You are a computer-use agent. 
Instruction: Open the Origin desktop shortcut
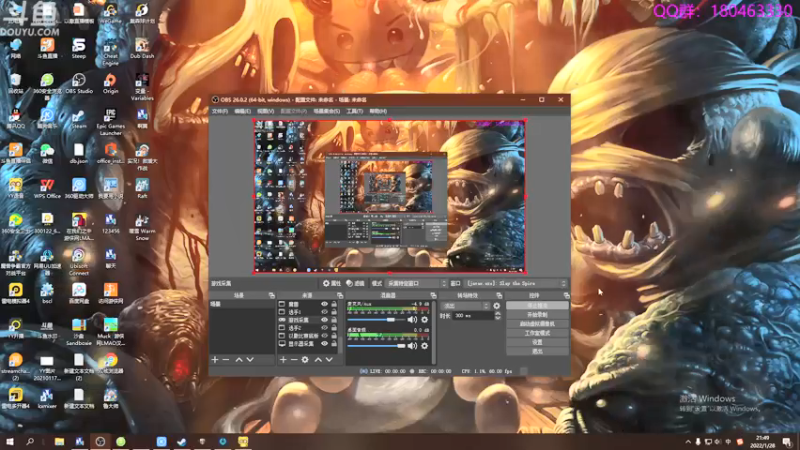(110, 84)
